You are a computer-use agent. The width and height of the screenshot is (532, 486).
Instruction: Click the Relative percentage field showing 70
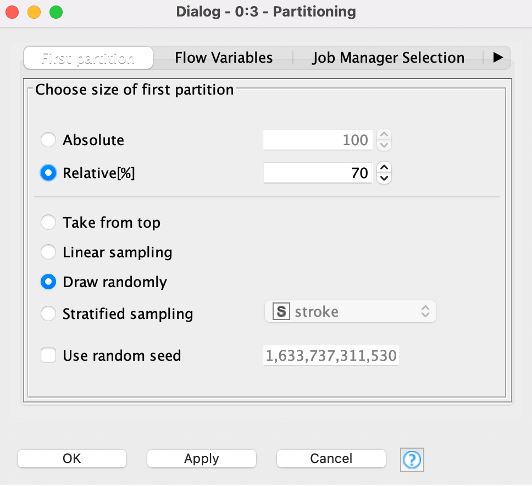tap(318, 173)
